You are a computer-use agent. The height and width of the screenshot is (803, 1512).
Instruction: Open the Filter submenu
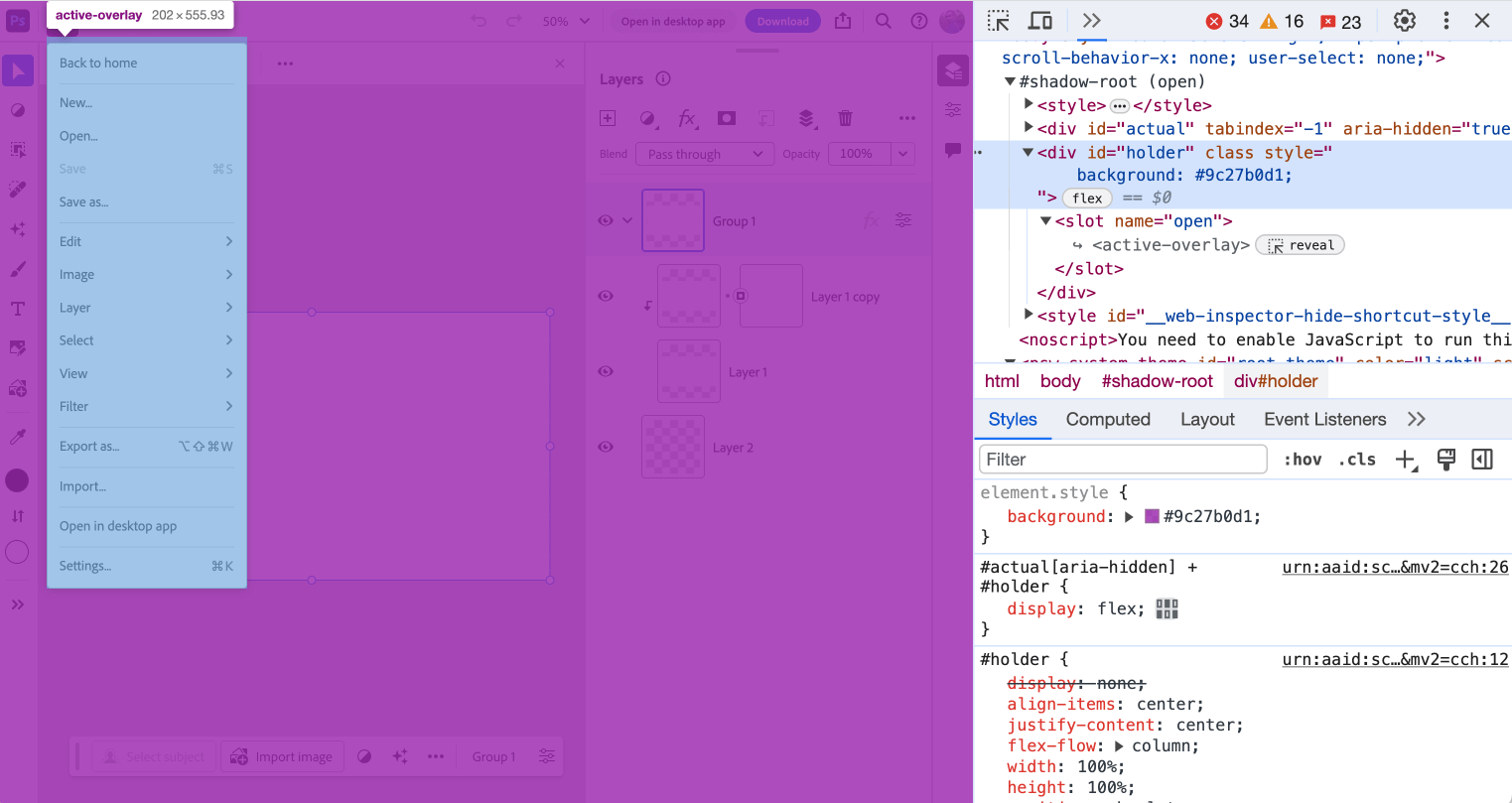tap(146, 406)
